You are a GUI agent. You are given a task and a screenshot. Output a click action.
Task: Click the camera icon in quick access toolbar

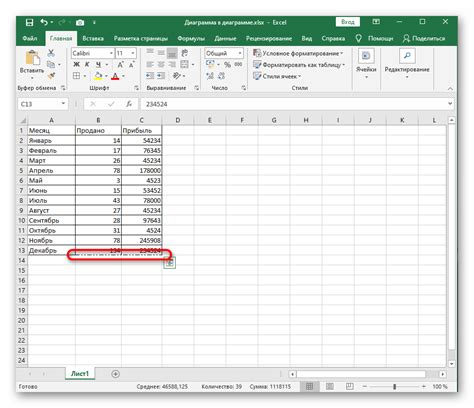tap(80, 22)
